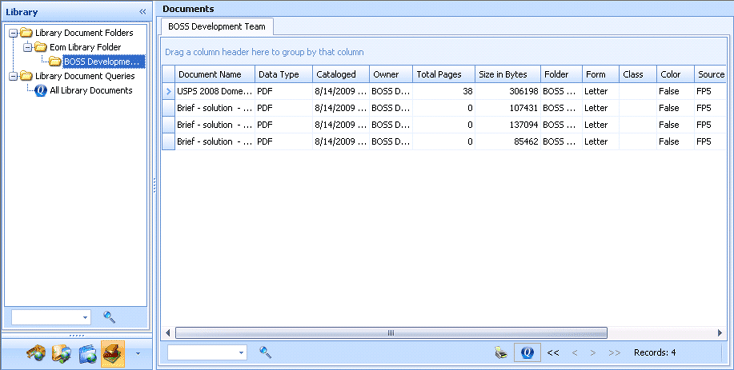Go to first page with << button
Image resolution: width=734 pixels, height=370 pixels.
click(553, 353)
